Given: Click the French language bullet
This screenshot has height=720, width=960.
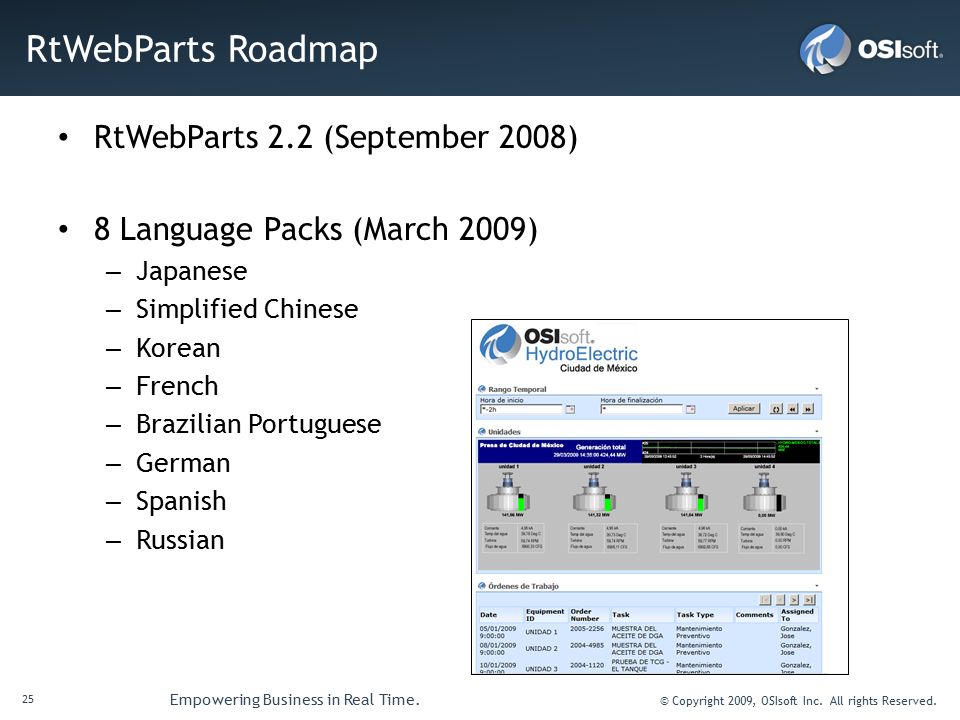Looking at the screenshot, I should click(x=177, y=386).
